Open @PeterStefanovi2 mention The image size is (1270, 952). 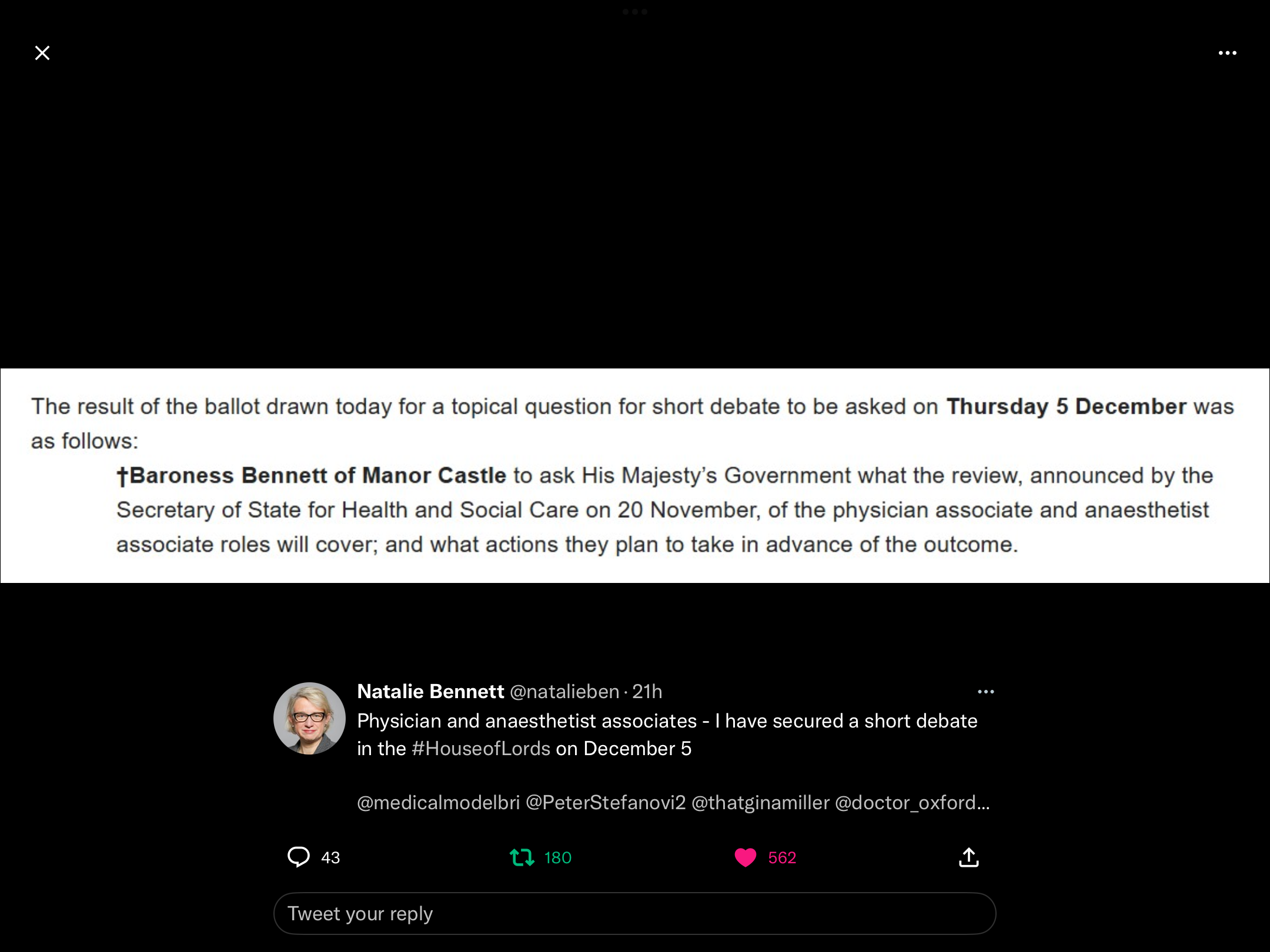click(606, 803)
